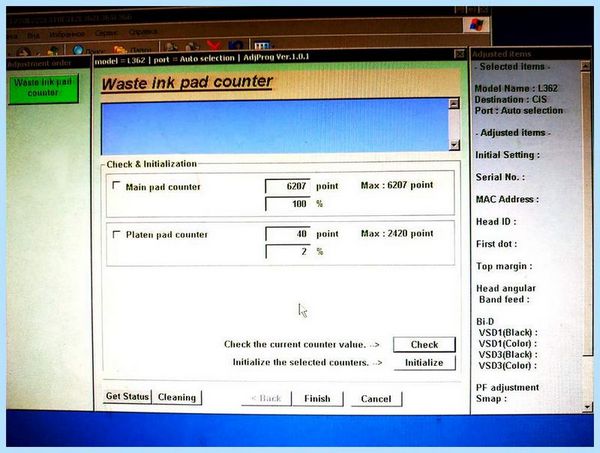Click the 'Waste ink pad counter' heading

tap(187, 83)
